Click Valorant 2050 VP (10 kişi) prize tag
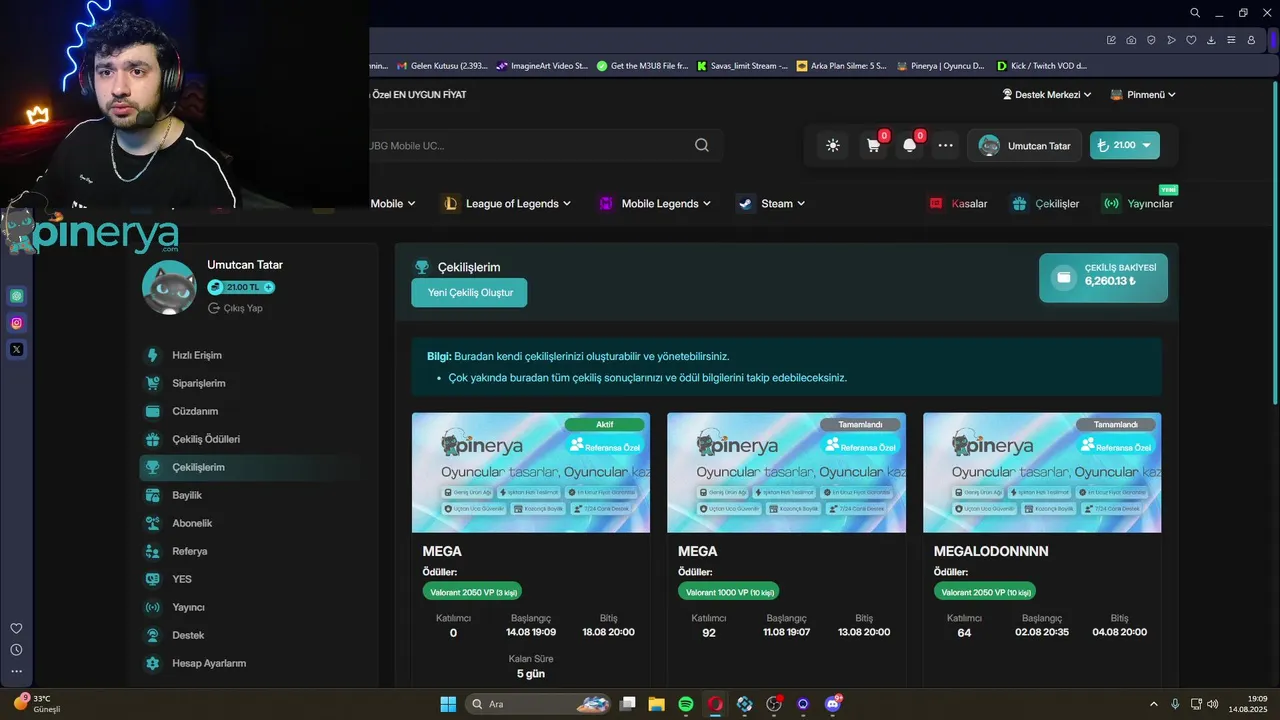The image size is (1280, 720). [x=985, y=592]
